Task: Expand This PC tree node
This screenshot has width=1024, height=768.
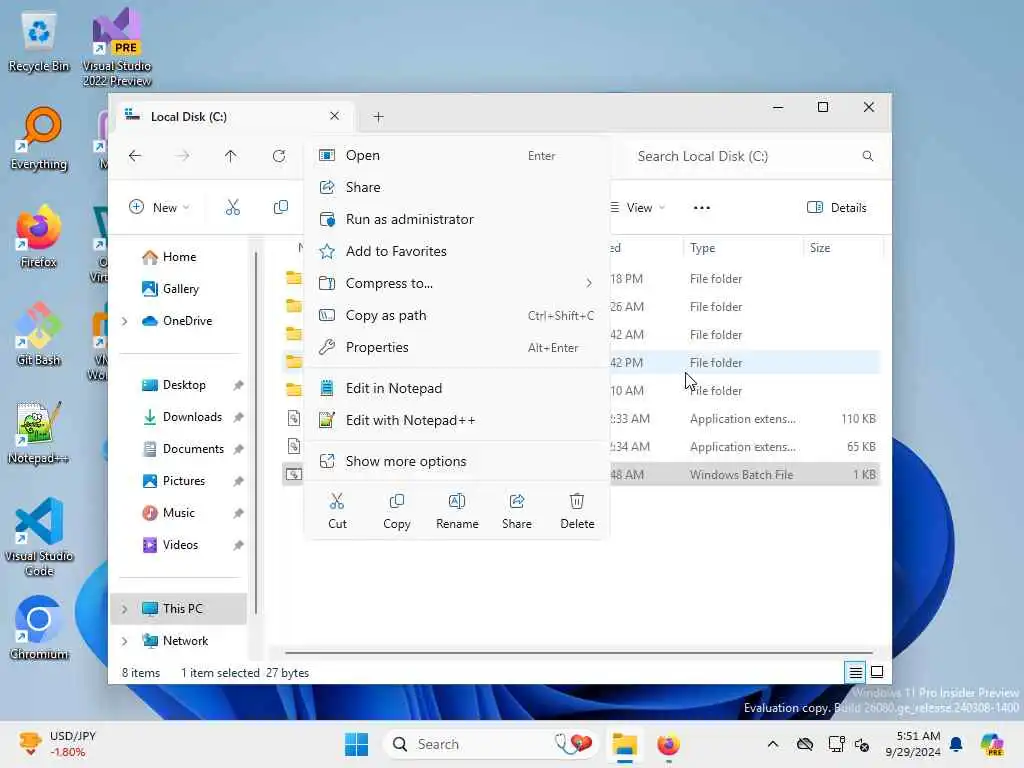Action: point(124,609)
